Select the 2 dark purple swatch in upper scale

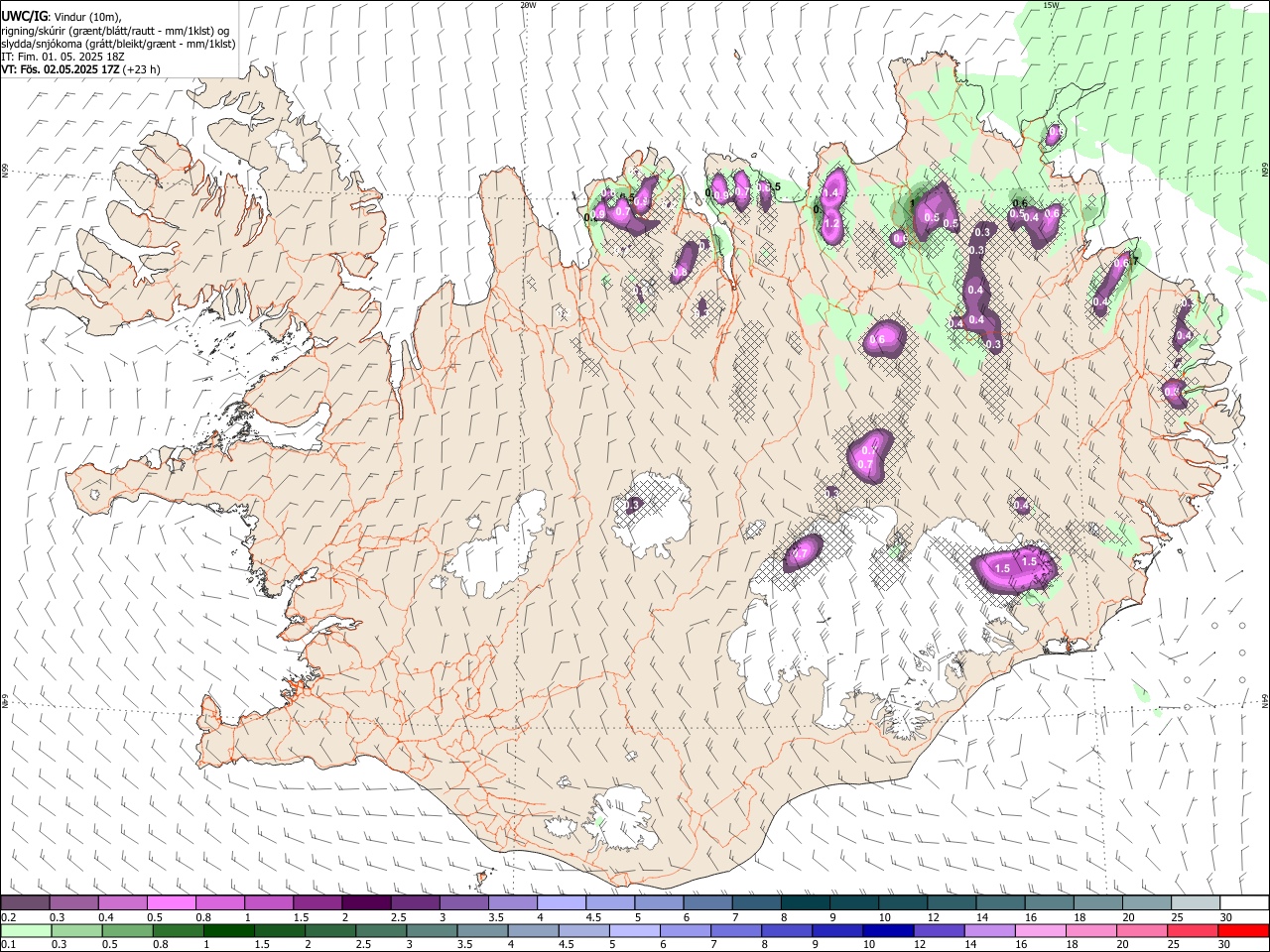366,903
